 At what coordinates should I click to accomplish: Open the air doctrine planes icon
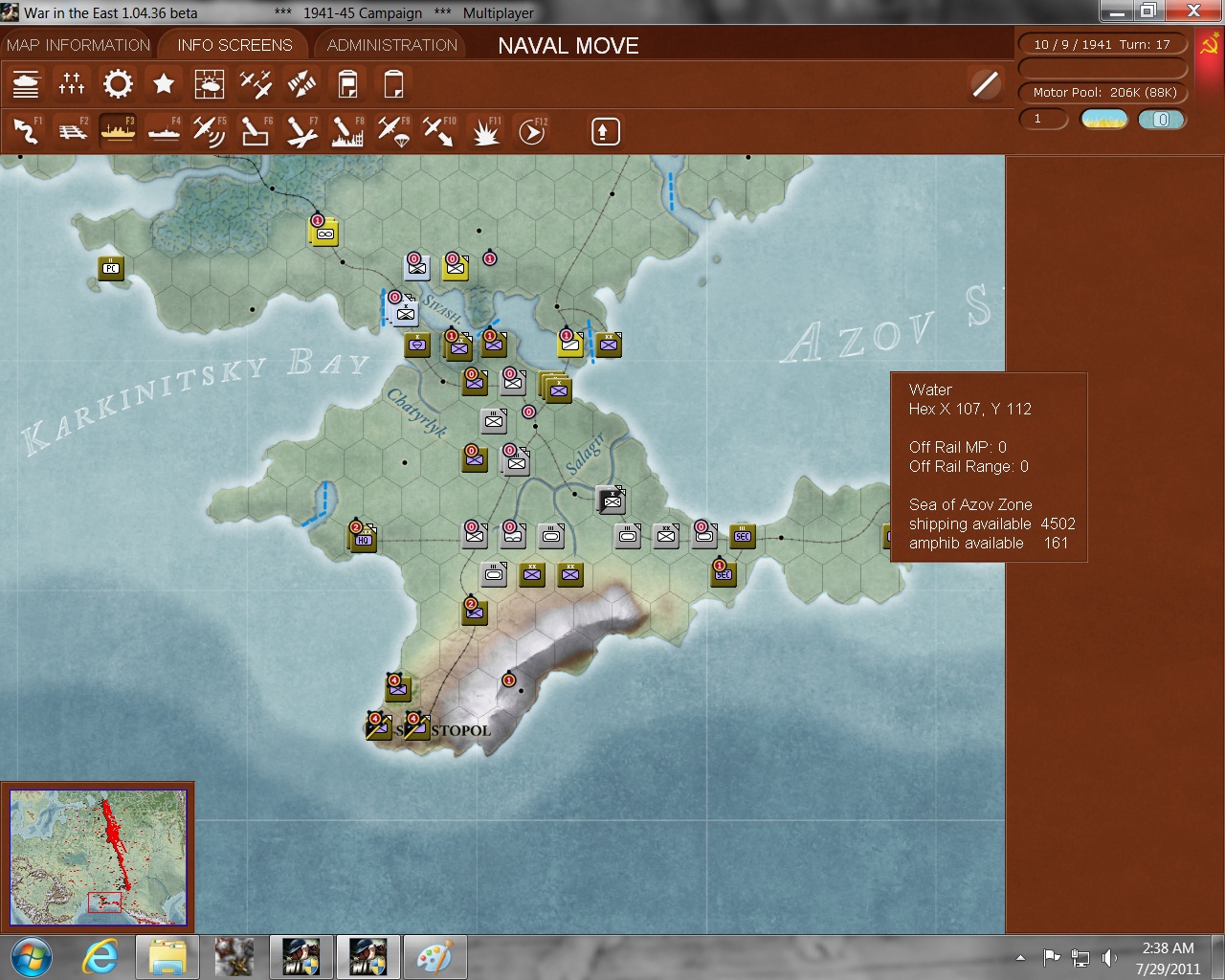[256, 84]
